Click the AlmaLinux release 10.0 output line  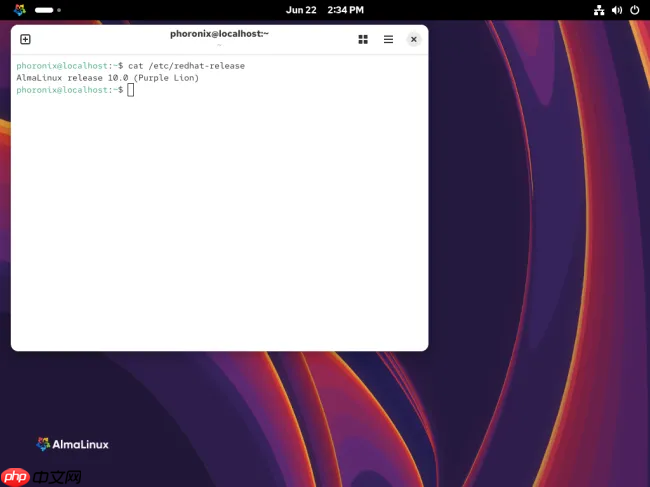point(108,78)
